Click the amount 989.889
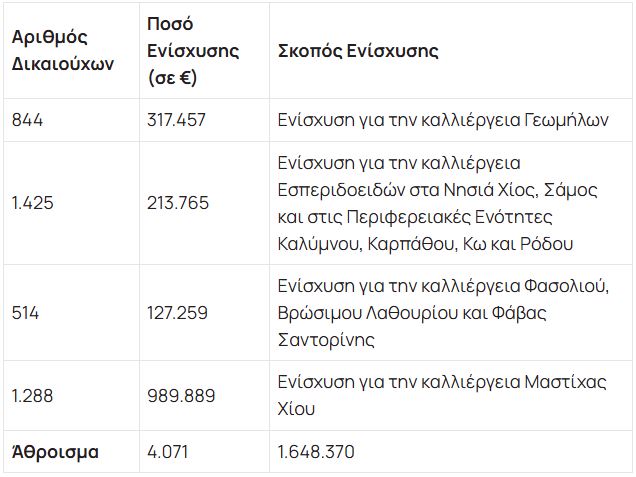The height and width of the screenshot is (477, 636). click(x=181, y=395)
